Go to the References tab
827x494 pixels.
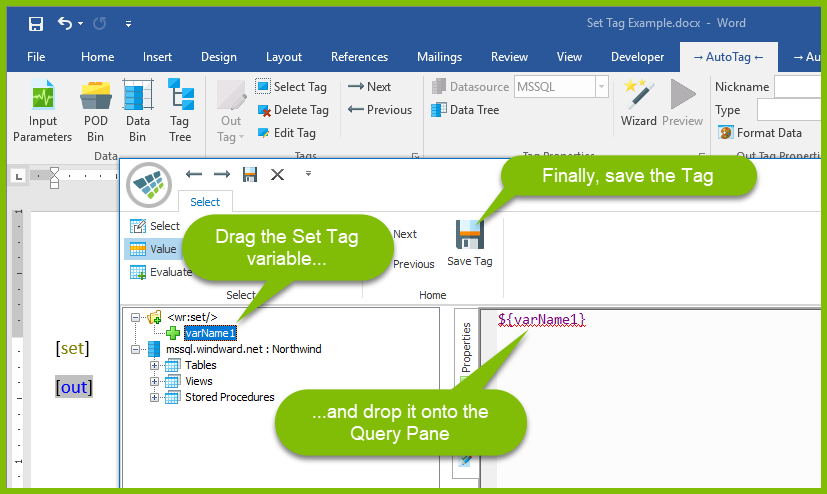[359, 57]
